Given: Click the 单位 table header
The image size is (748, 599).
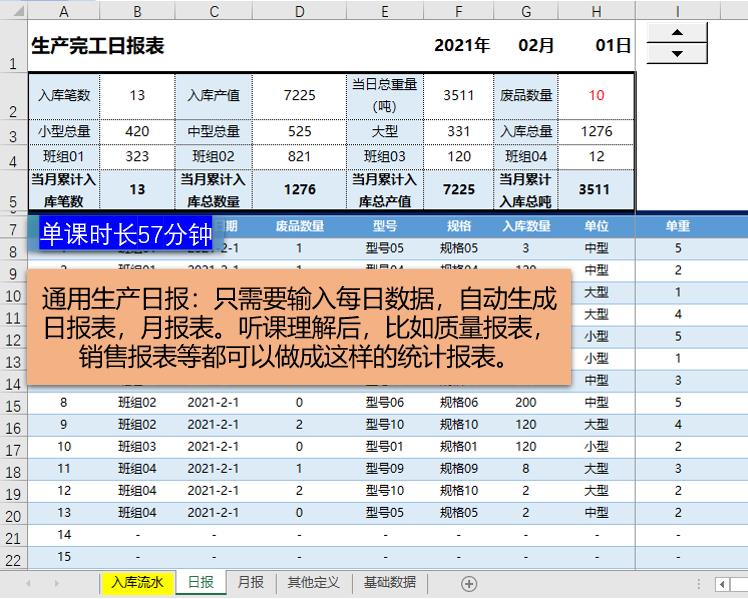Looking at the screenshot, I should (596, 226).
